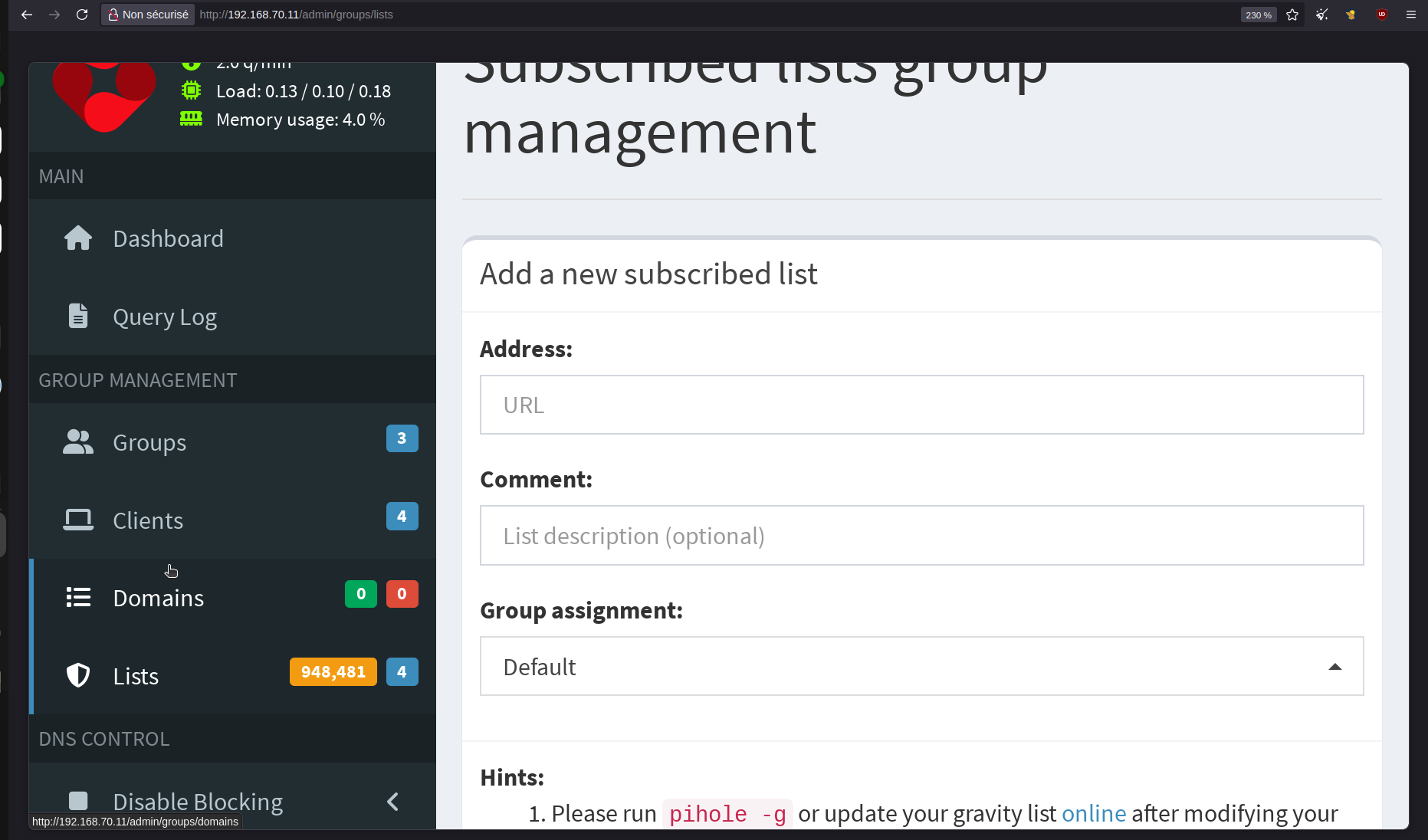Click the Clients laptop icon

(x=78, y=520)
